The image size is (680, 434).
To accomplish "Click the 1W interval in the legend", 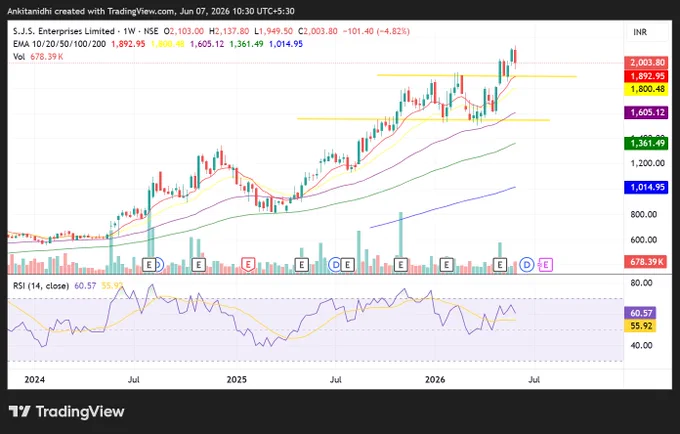I will [x=130, y=31].
